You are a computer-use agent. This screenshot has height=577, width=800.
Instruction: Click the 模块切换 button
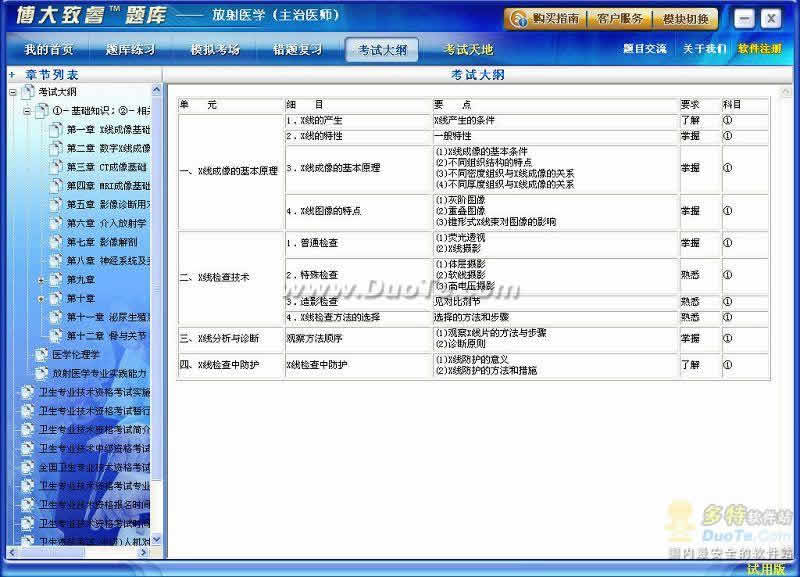[686, 19]
